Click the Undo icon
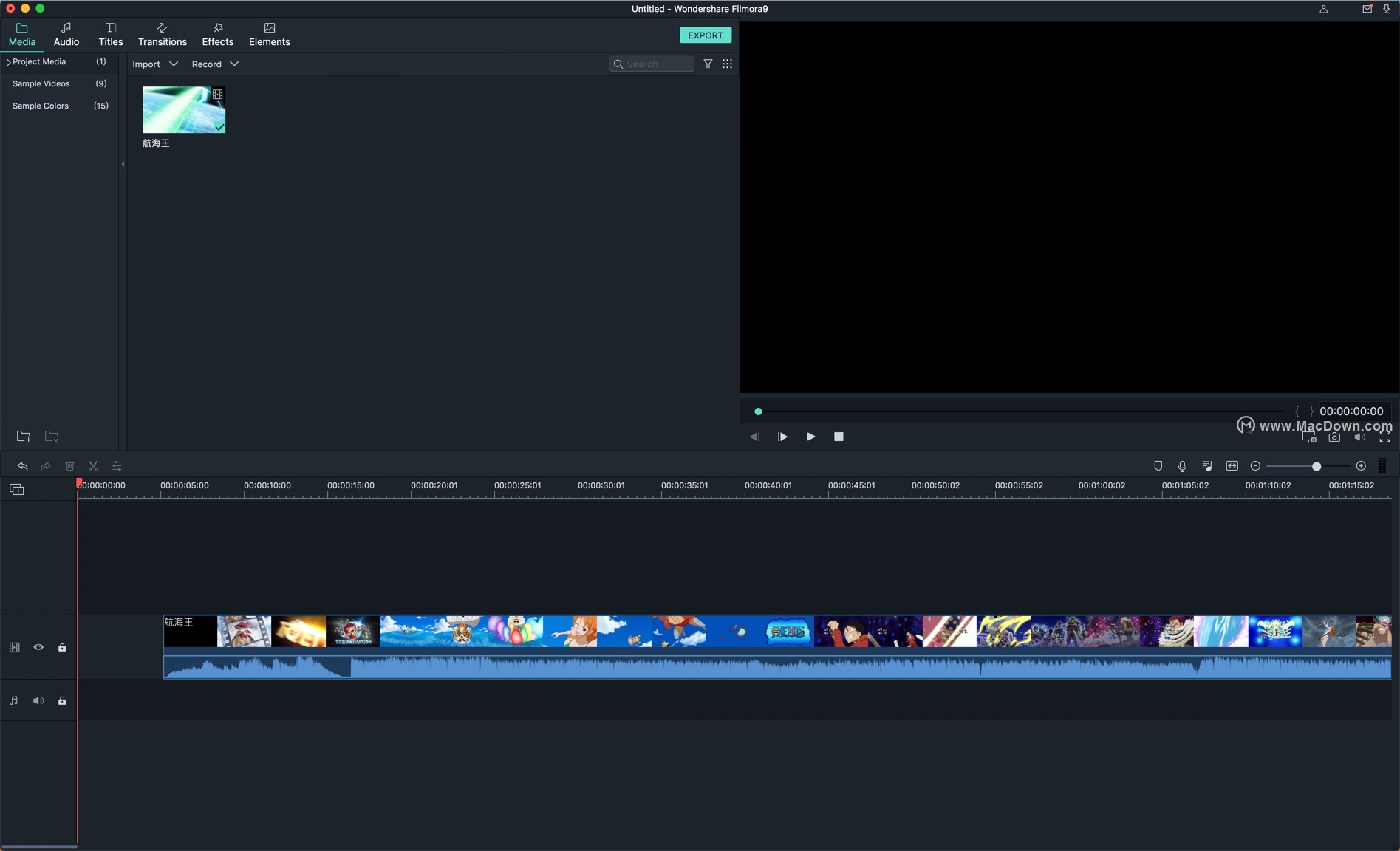The width and height of the screenshot is (1400, 851). [x=22, y=466]
